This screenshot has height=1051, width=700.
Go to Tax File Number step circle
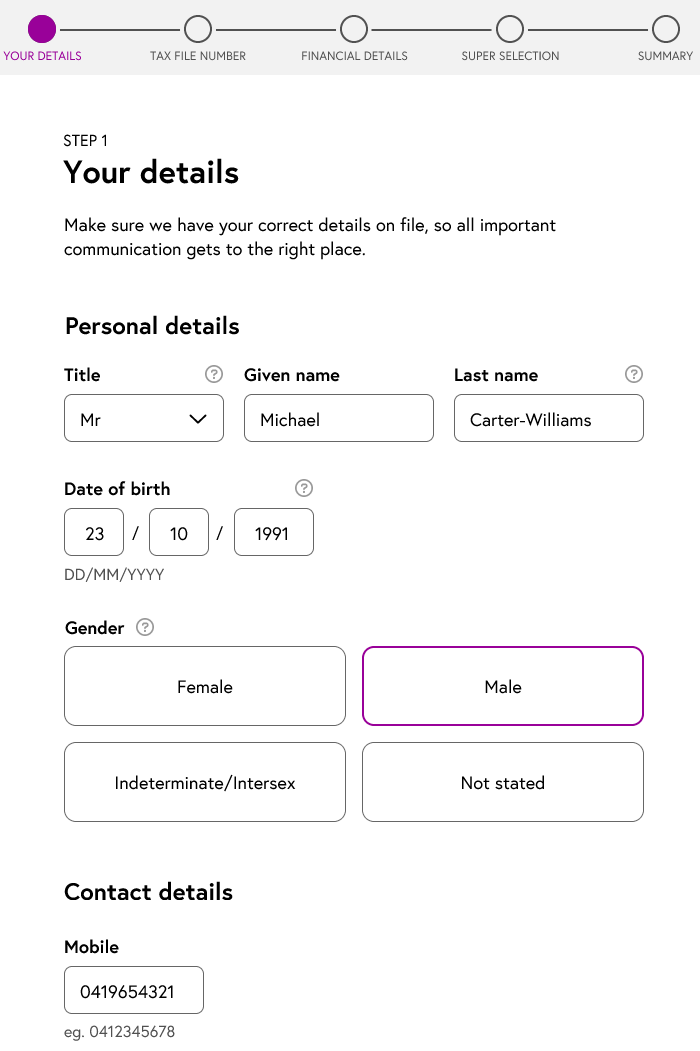tap(198, 29)
